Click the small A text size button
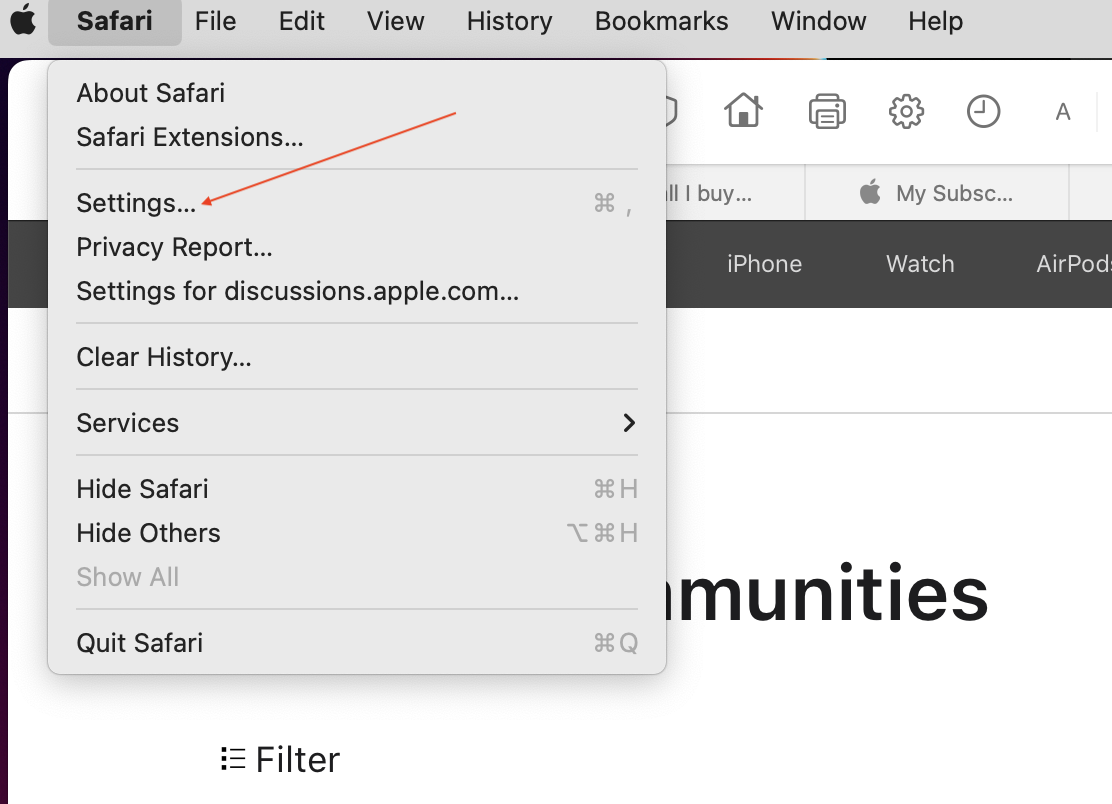1112x804 pixels. tap(1062, 112)
